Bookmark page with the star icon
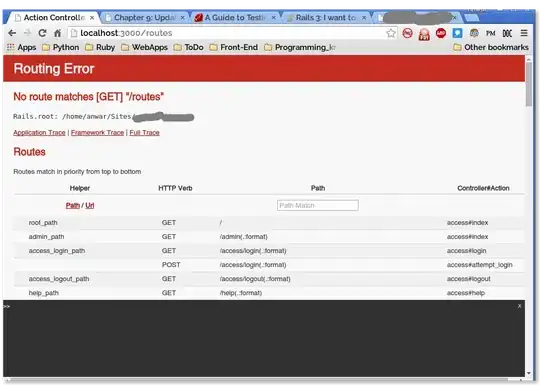This screenshot has height=392, width=540. pos(391,33)
